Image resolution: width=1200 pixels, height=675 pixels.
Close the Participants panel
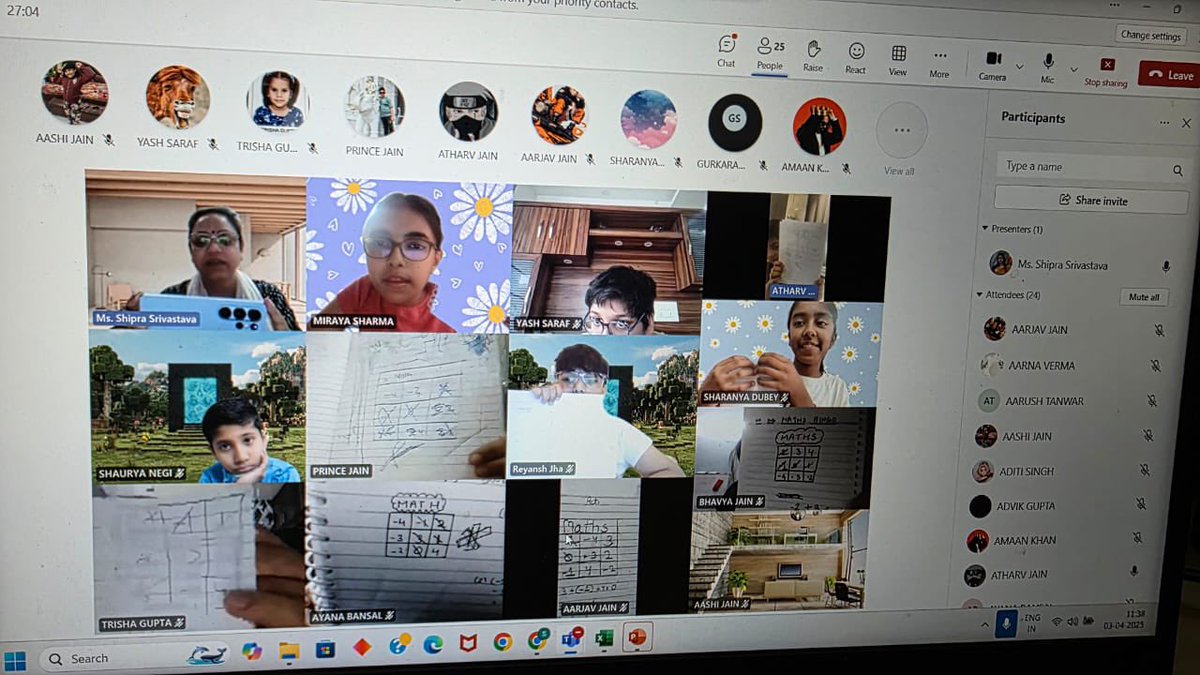[x=1187, y=123]
